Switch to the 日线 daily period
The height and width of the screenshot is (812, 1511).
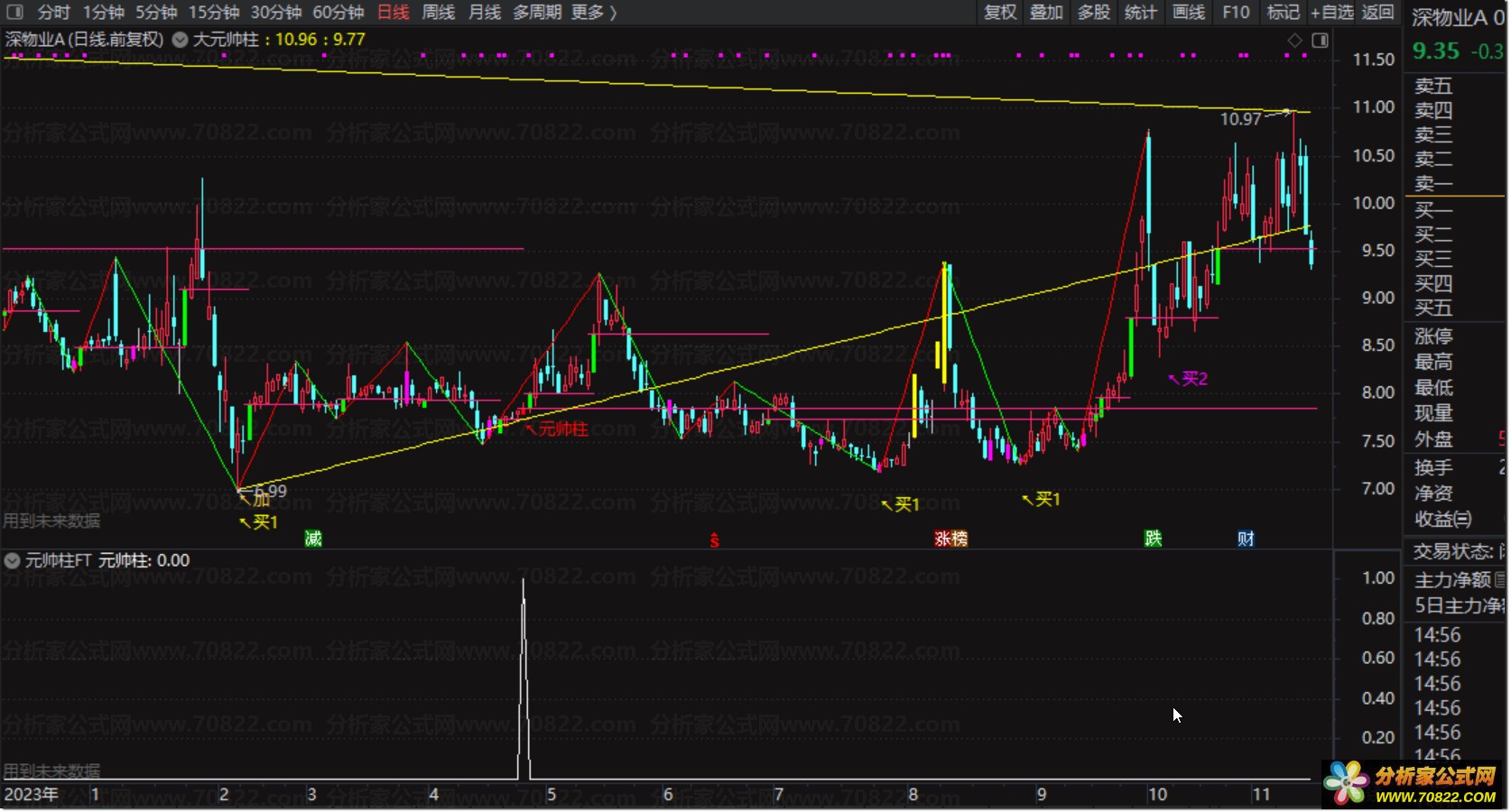393,13
